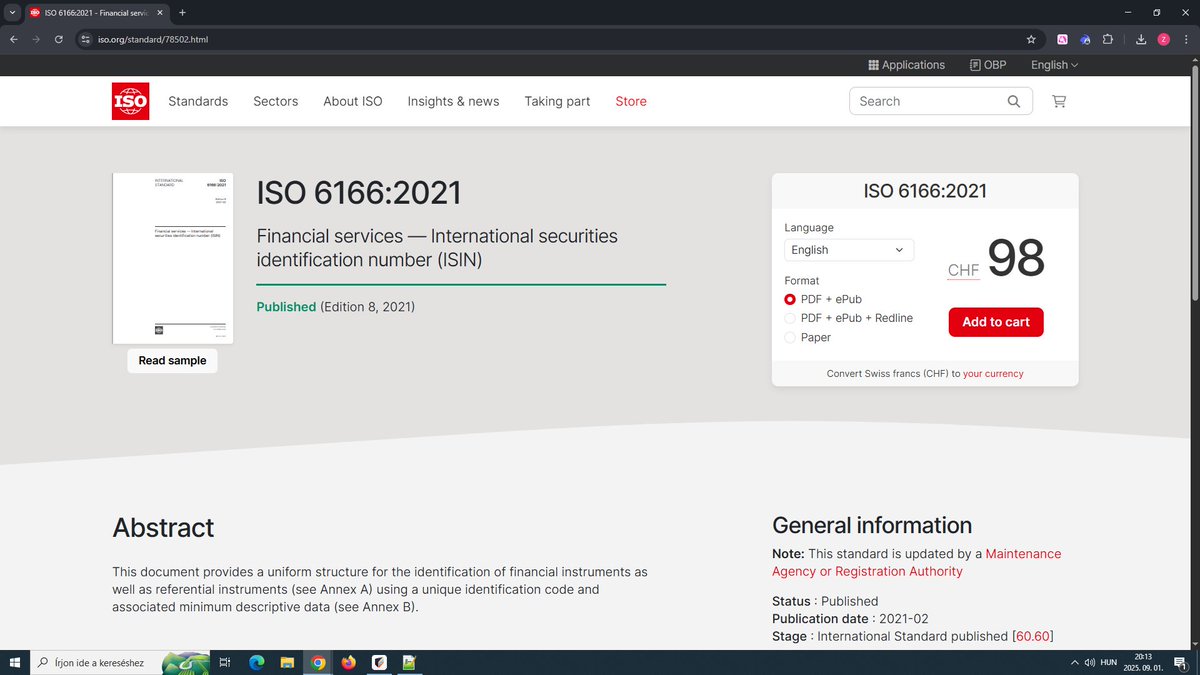The image size is (1200, 675).
Task: Click the ISO 6166:2021 cover thumbnail
Action: pos(173,258)
